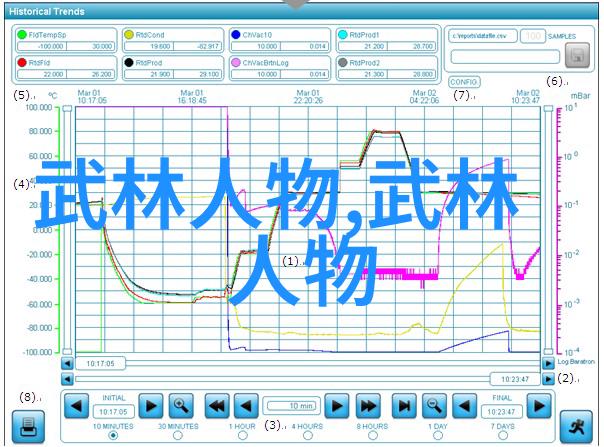The width and height of the screenshot is (604, 447).
Task: Open the CONFIG button
Action: pos(464,82)
